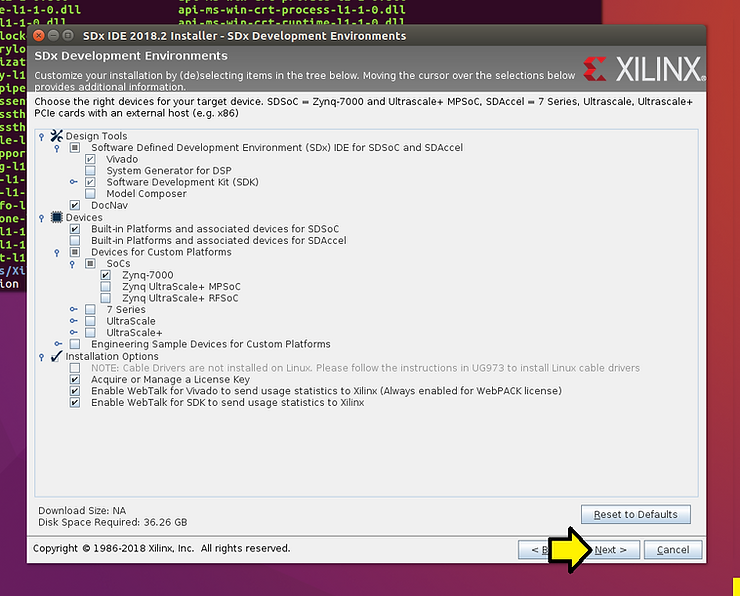Minimize the SDx installer window
This screenshot has height=596, width=740.
tap(53, 35)
